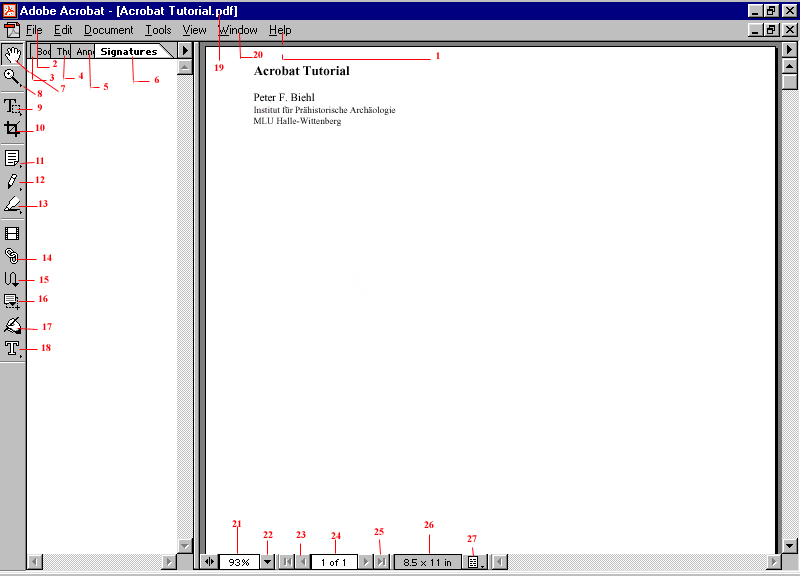Click the 8.5 x 11 in page size box
800x576 pixels.
tap(428, 562)
